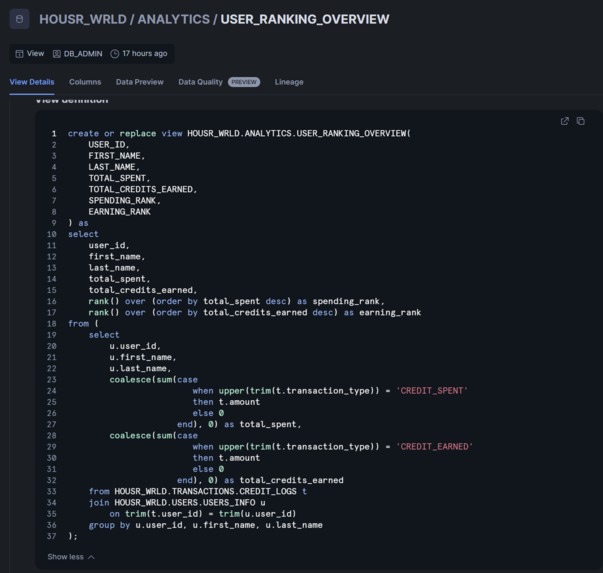Click TOTAL_CREDITS_EARNED on line 6
This screenshot has height=573, width=603.
pyautogui.click(x=140, y=189)
